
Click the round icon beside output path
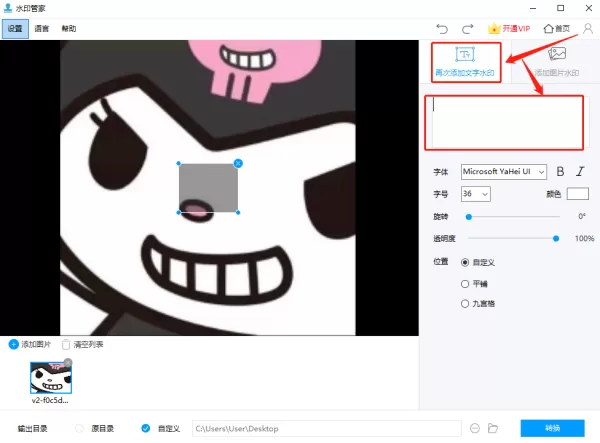coord(474,428)
